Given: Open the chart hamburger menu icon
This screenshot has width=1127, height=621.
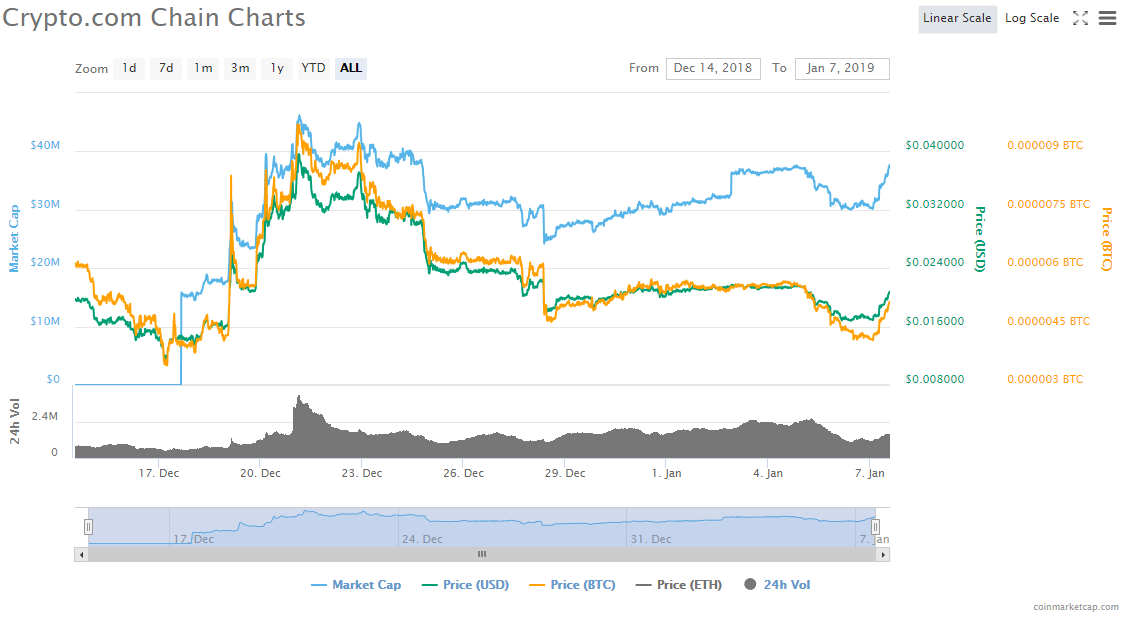Looking at the screenshot, I should 1108,18.
